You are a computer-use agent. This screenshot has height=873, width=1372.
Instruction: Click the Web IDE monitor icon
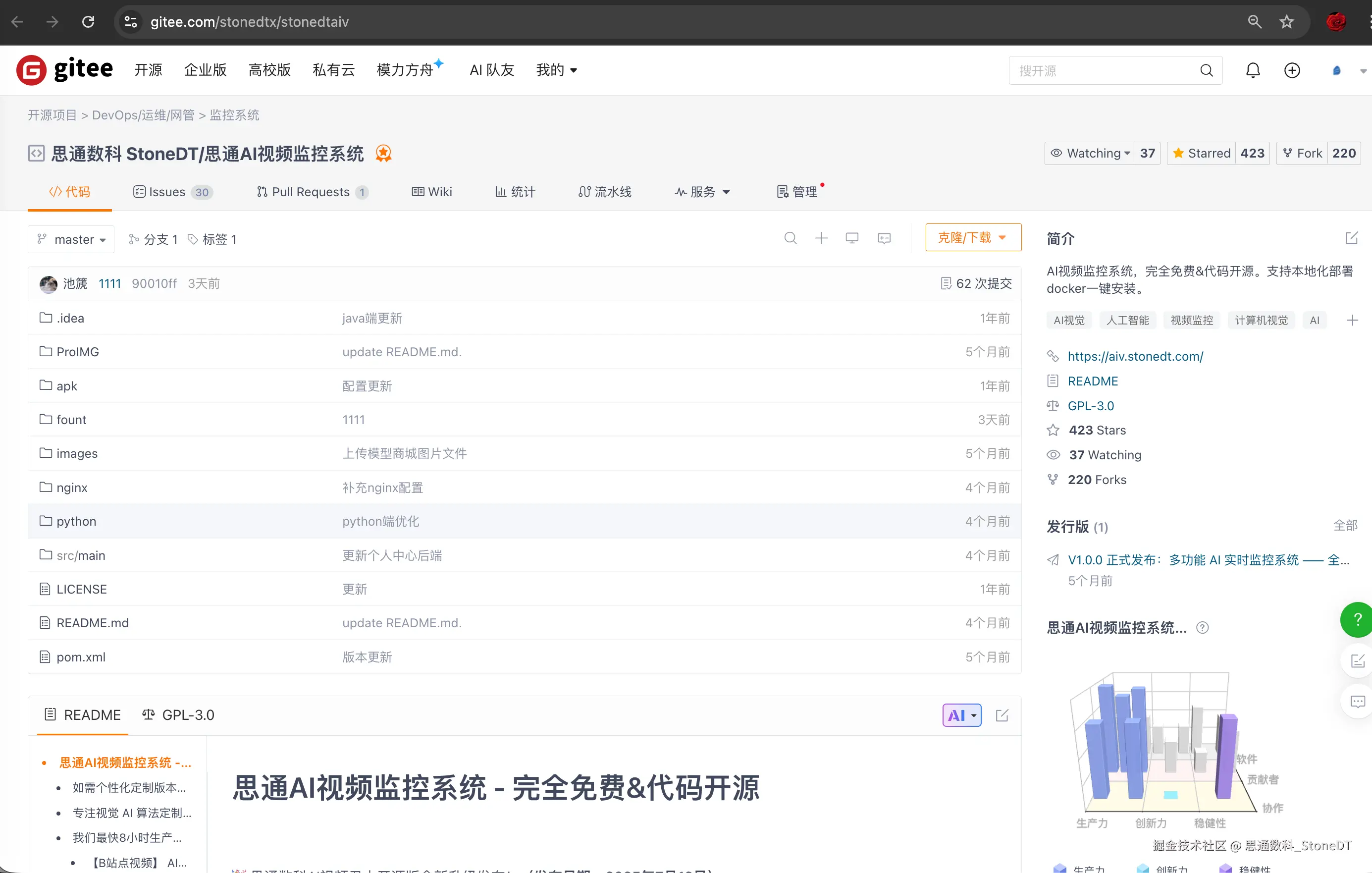pos(852,238)
